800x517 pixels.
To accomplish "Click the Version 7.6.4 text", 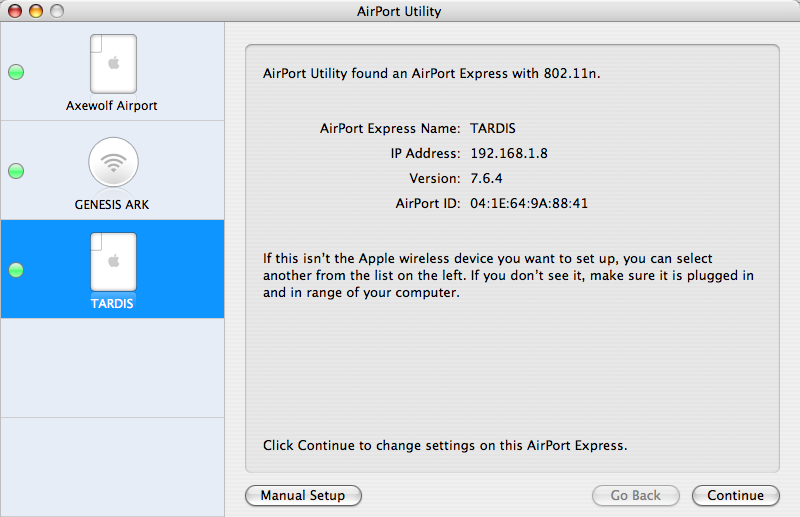I will (486, 178).
